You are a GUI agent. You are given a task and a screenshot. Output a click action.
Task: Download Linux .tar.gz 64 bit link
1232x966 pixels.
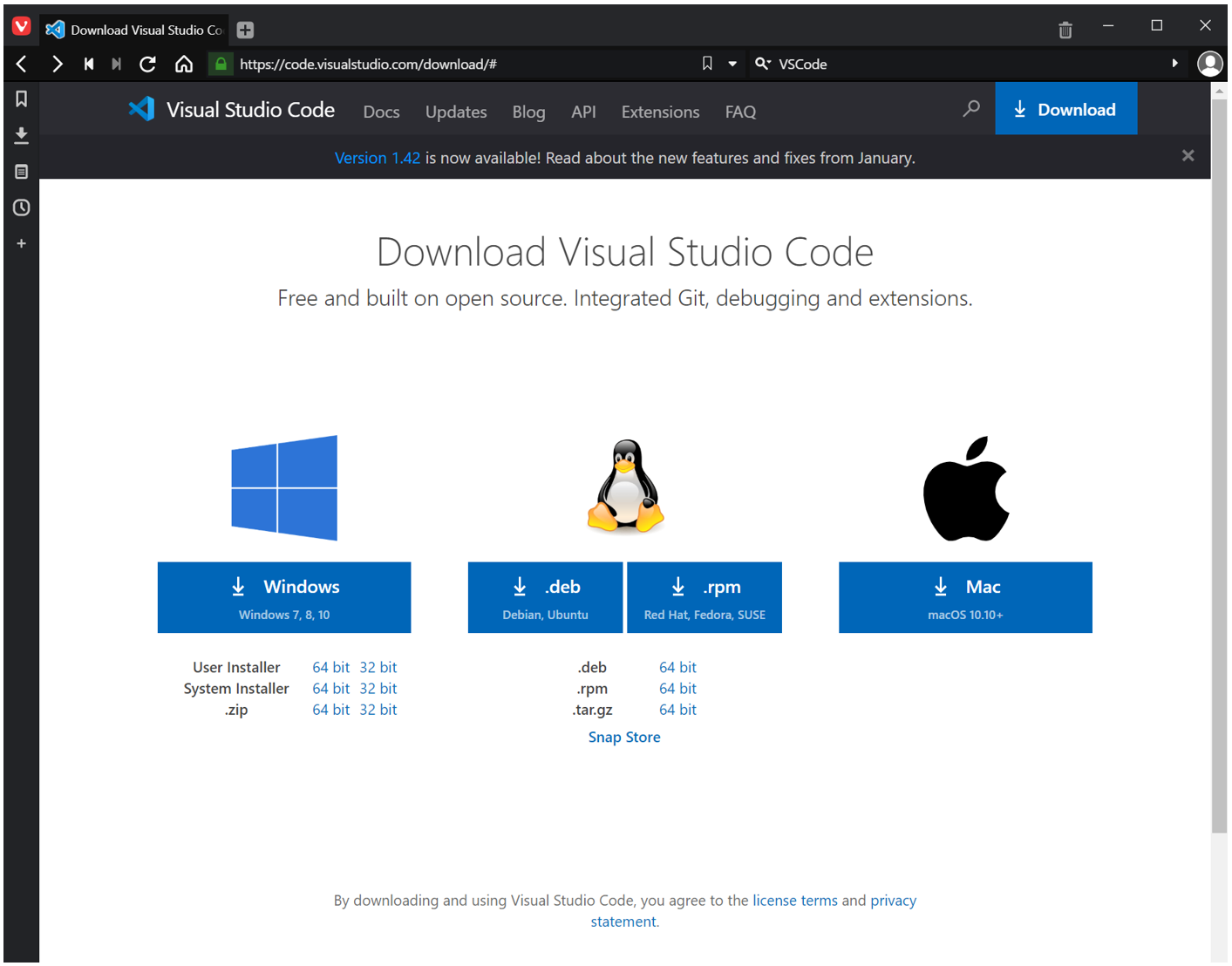tap(677, 710)
